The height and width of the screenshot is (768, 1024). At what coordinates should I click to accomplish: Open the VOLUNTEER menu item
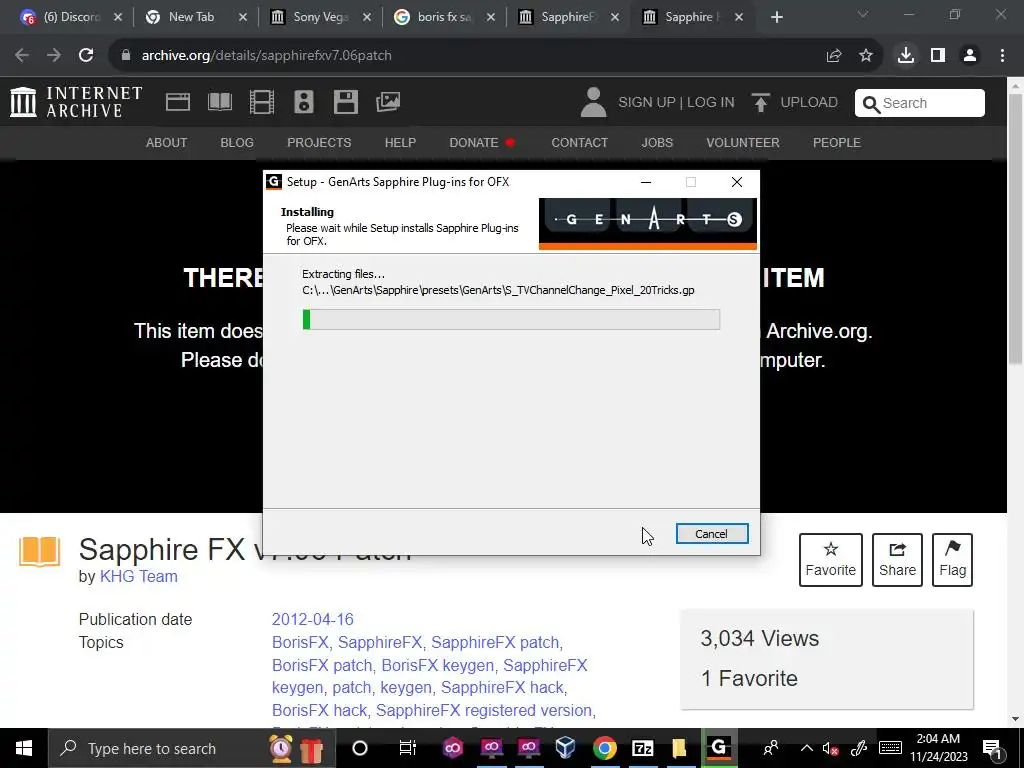point(743,142)
